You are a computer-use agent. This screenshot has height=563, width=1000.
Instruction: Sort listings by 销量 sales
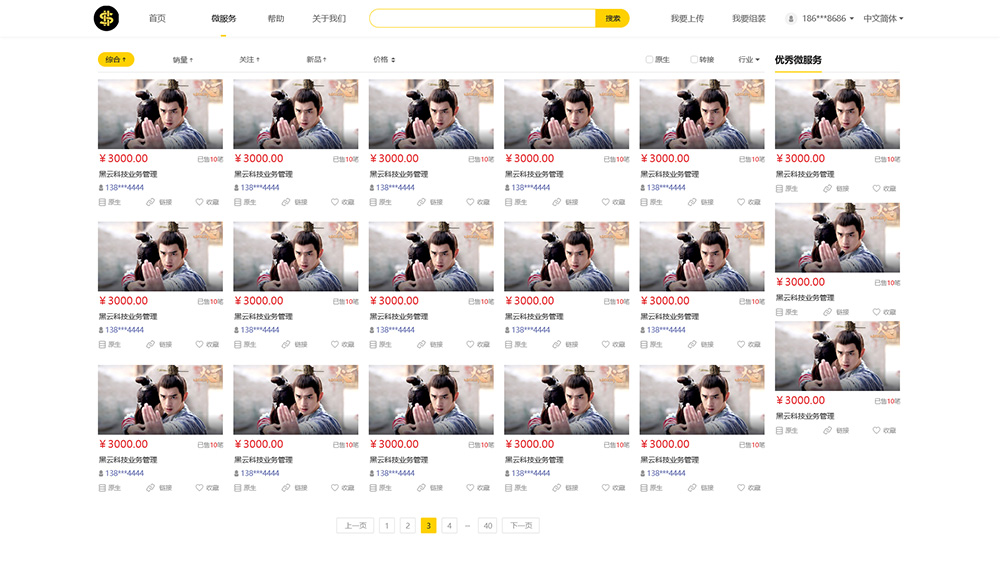coord(183,59)
